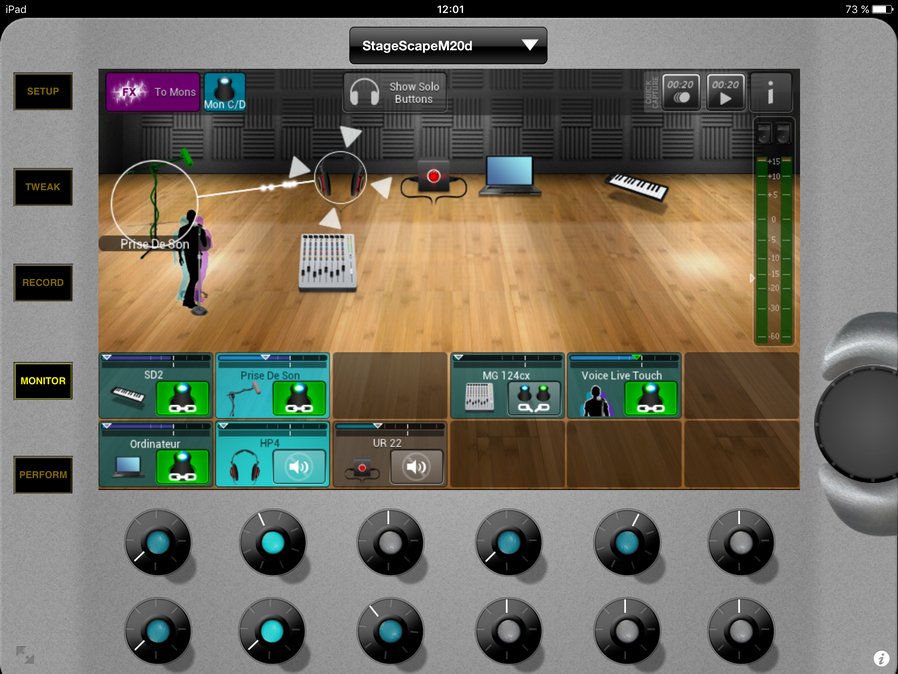Tap the headphones icon on the stage
Viewport: 898px width, 674px height.
[x=341, y=179]
